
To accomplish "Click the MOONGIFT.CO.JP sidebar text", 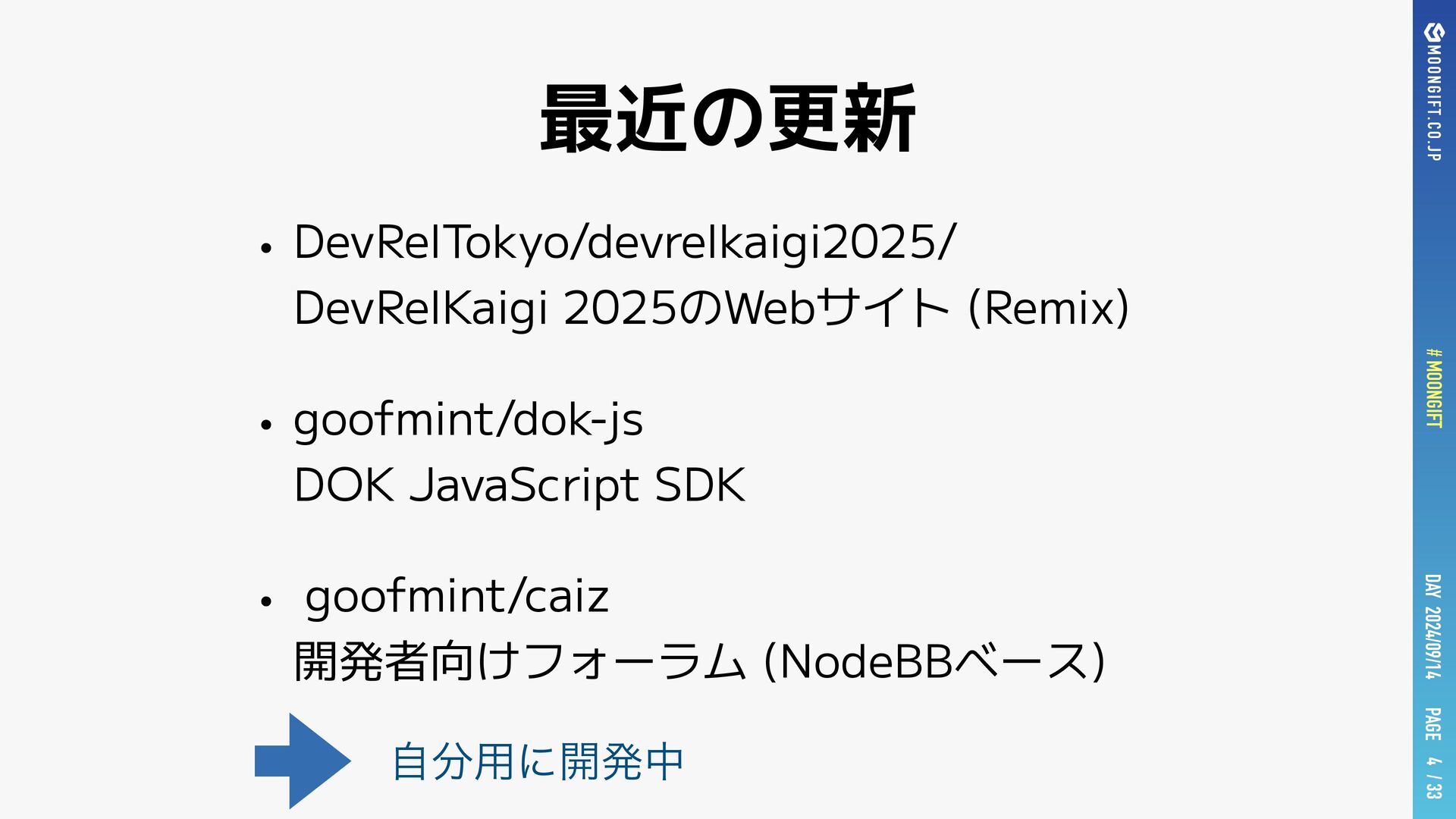I will tap(1433, 102).
